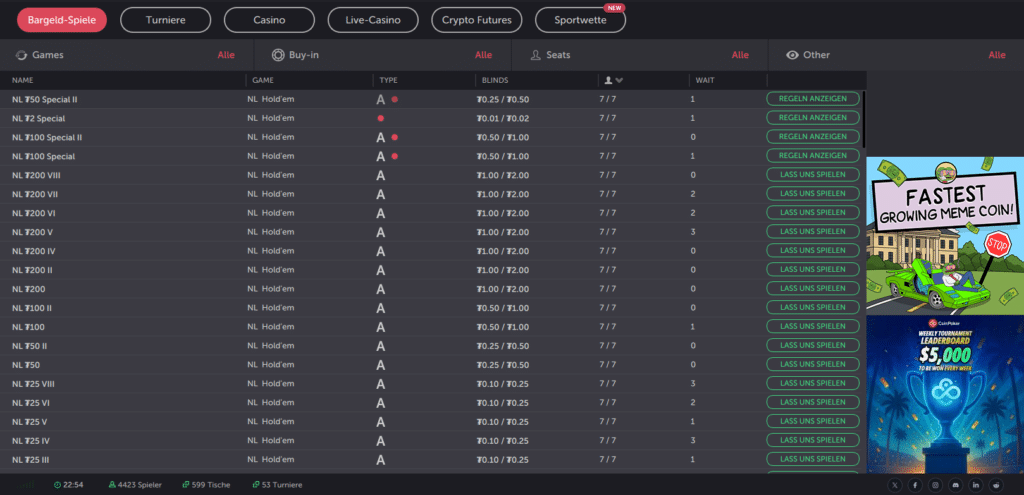Sort table by WAIT column header
Viewport: 1024px width, 495px height.
click(x=705, y=80)
